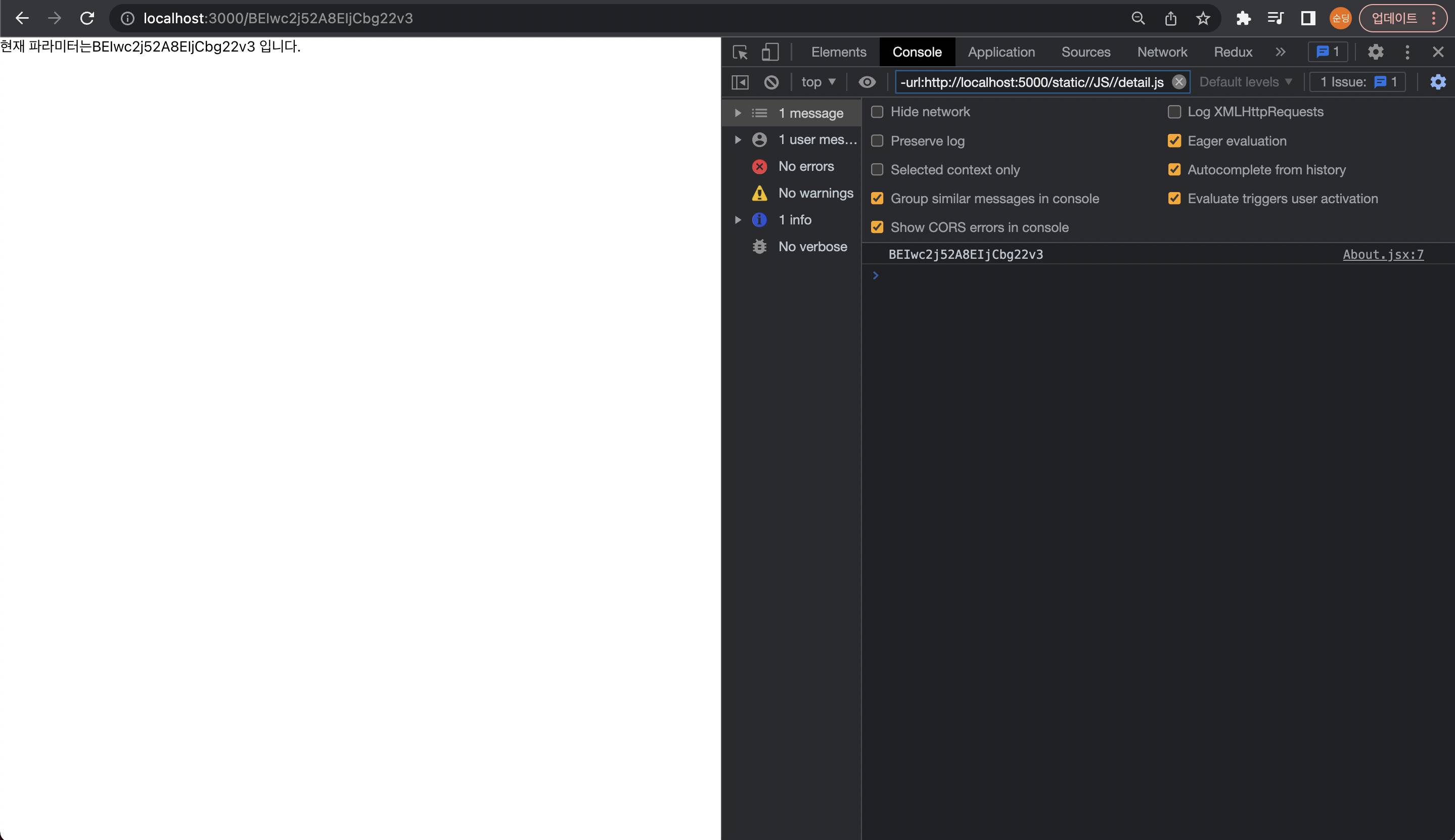This screenshot has height=840, width=1455.
Task: Clear the console
Action: click(x=771, y=82)
